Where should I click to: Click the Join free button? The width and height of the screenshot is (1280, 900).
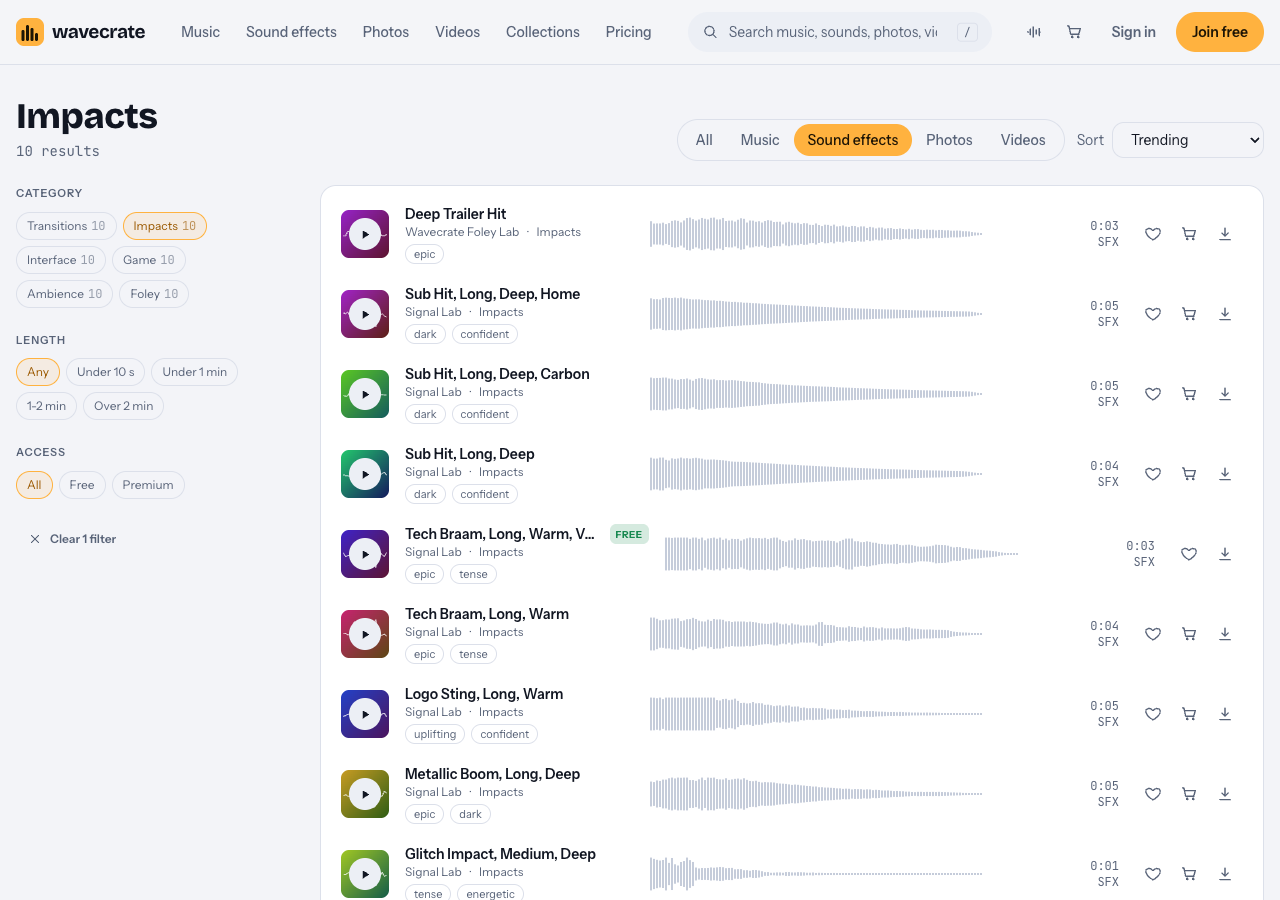pos(1220,32)
